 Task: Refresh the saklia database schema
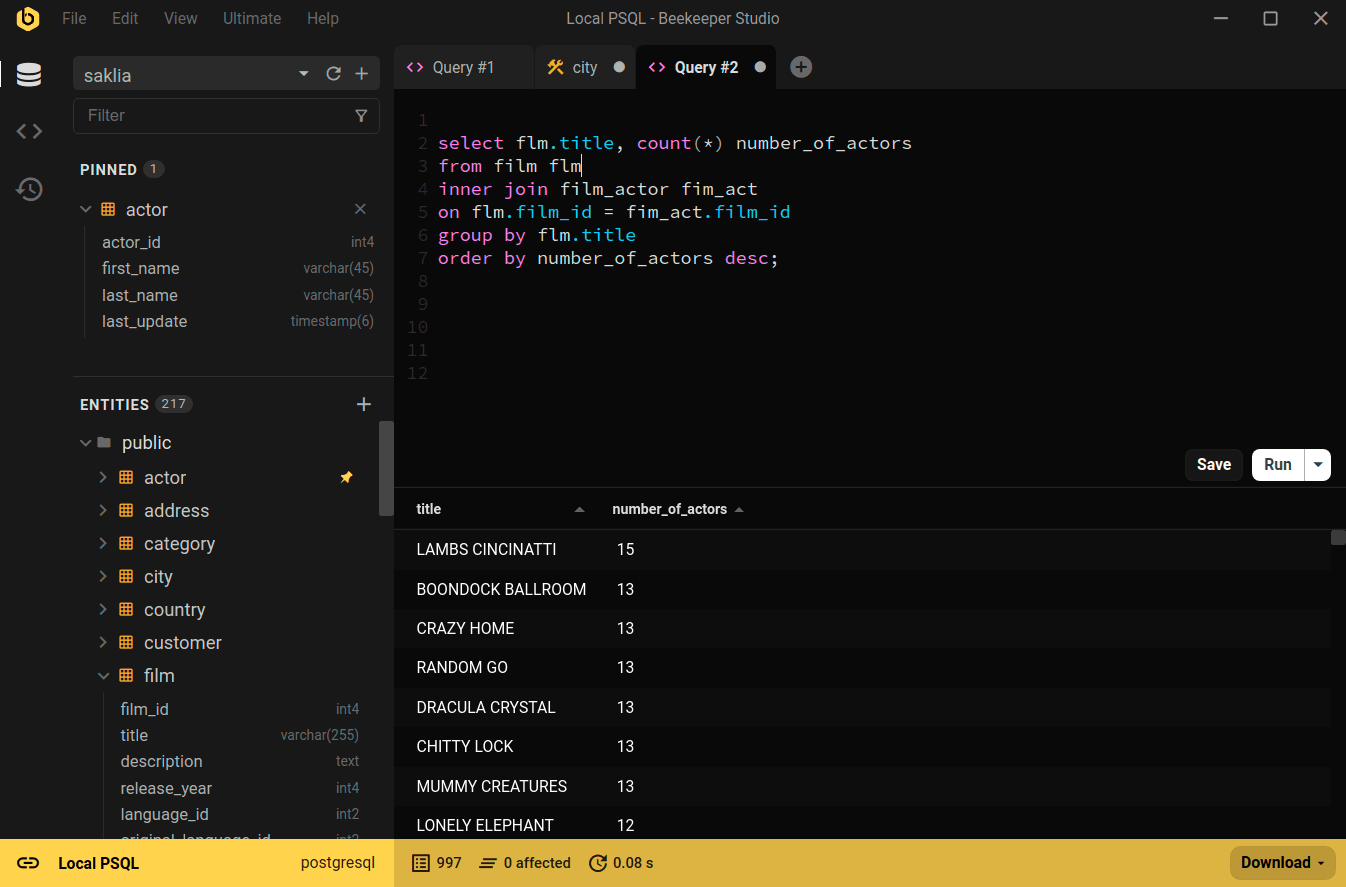click(333, 74)
